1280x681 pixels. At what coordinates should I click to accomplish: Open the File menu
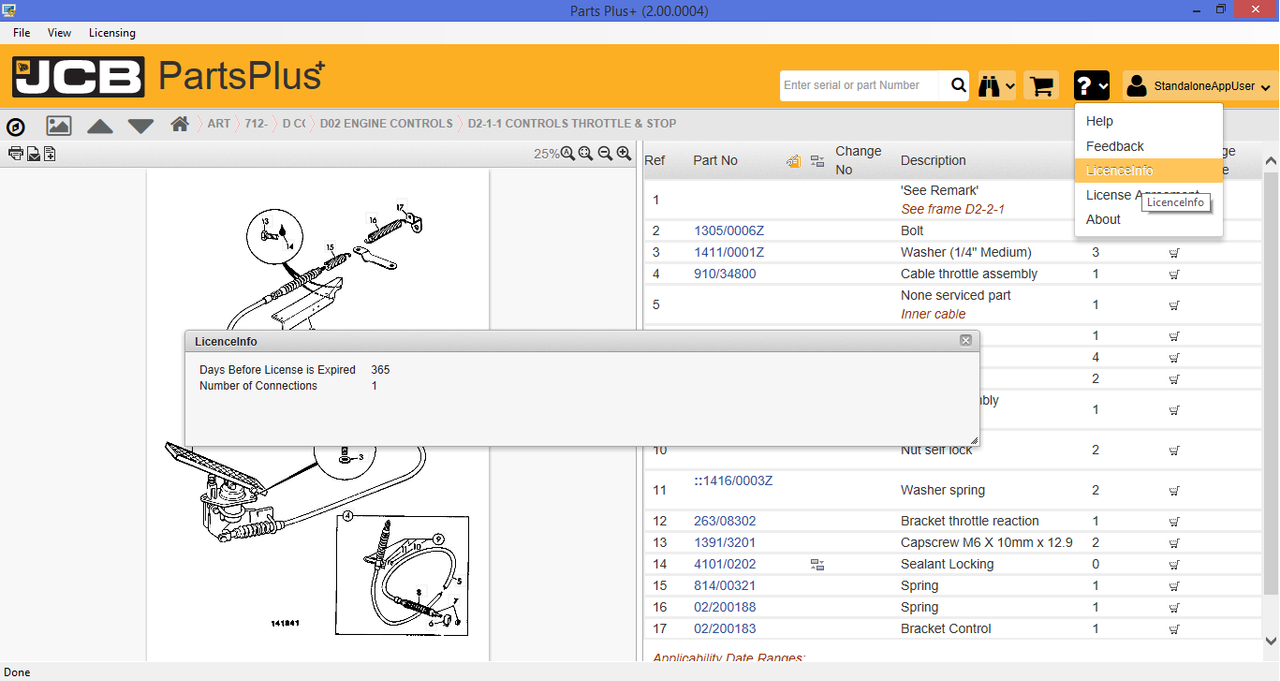22,33
